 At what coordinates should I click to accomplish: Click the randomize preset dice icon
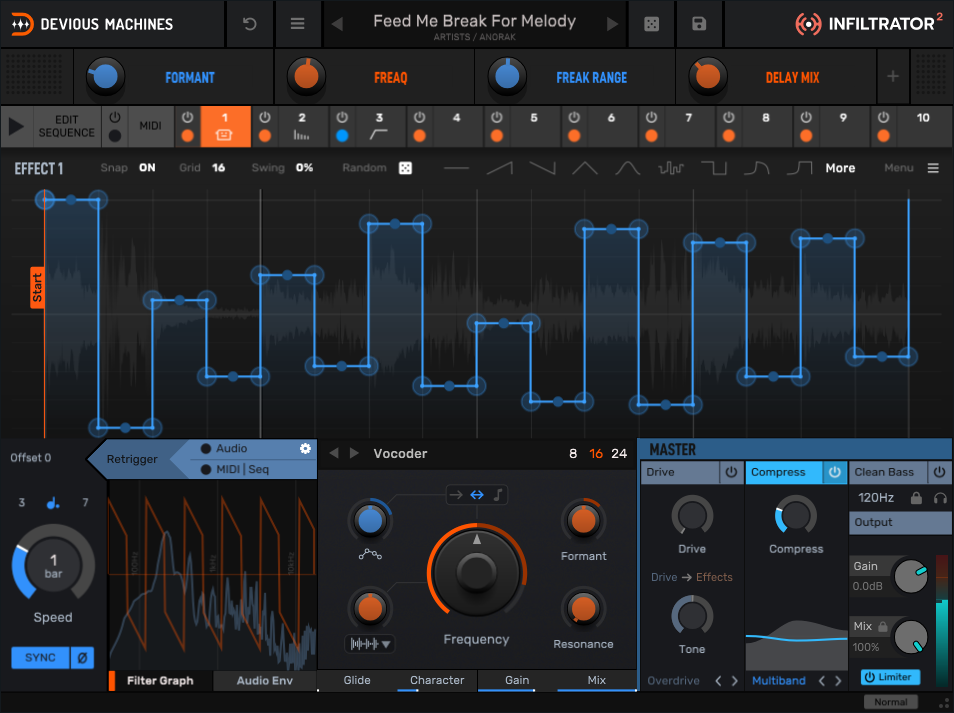(651, 24)
